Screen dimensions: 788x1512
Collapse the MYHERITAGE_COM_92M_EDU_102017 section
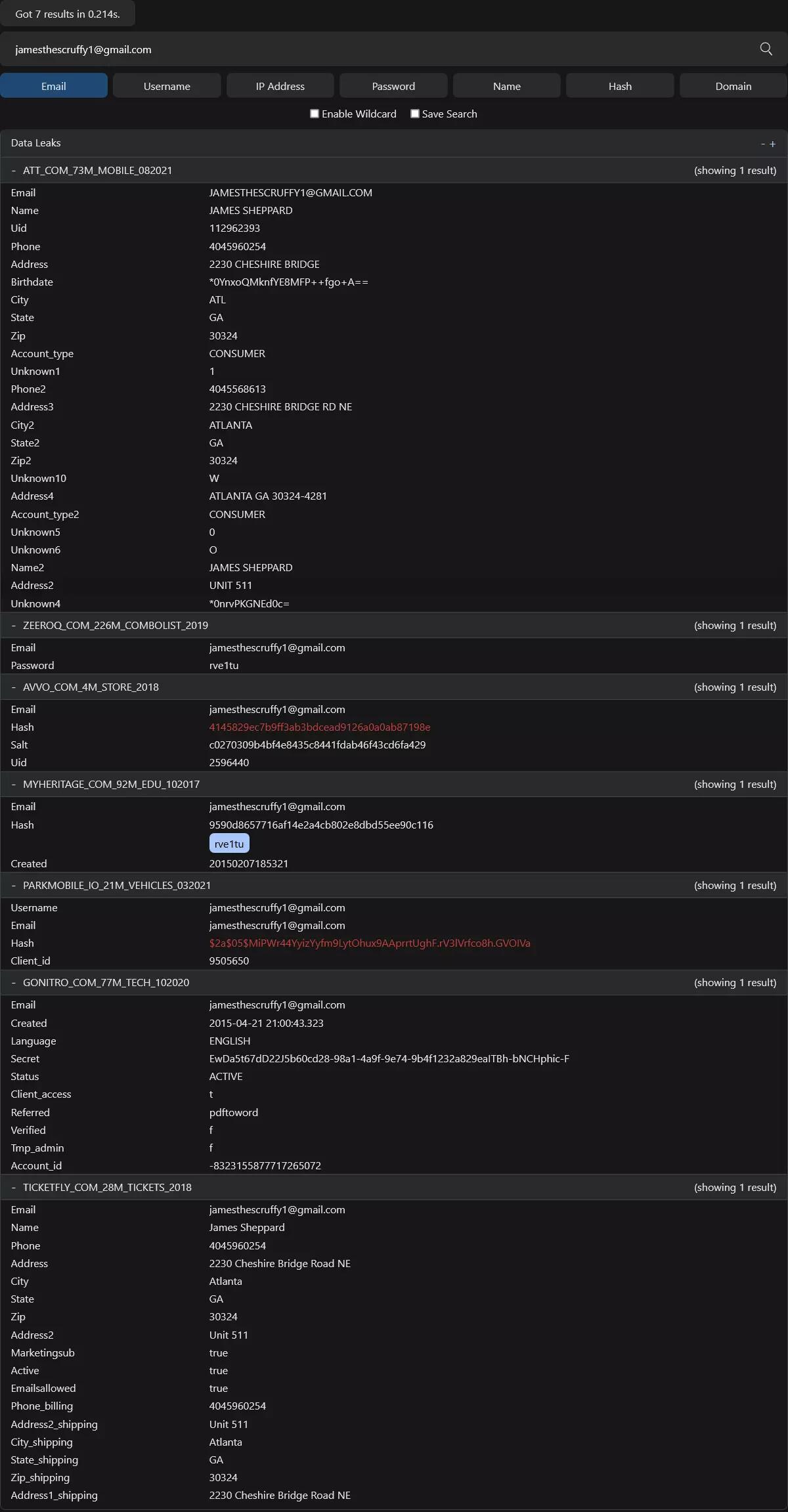click(13, 785)
